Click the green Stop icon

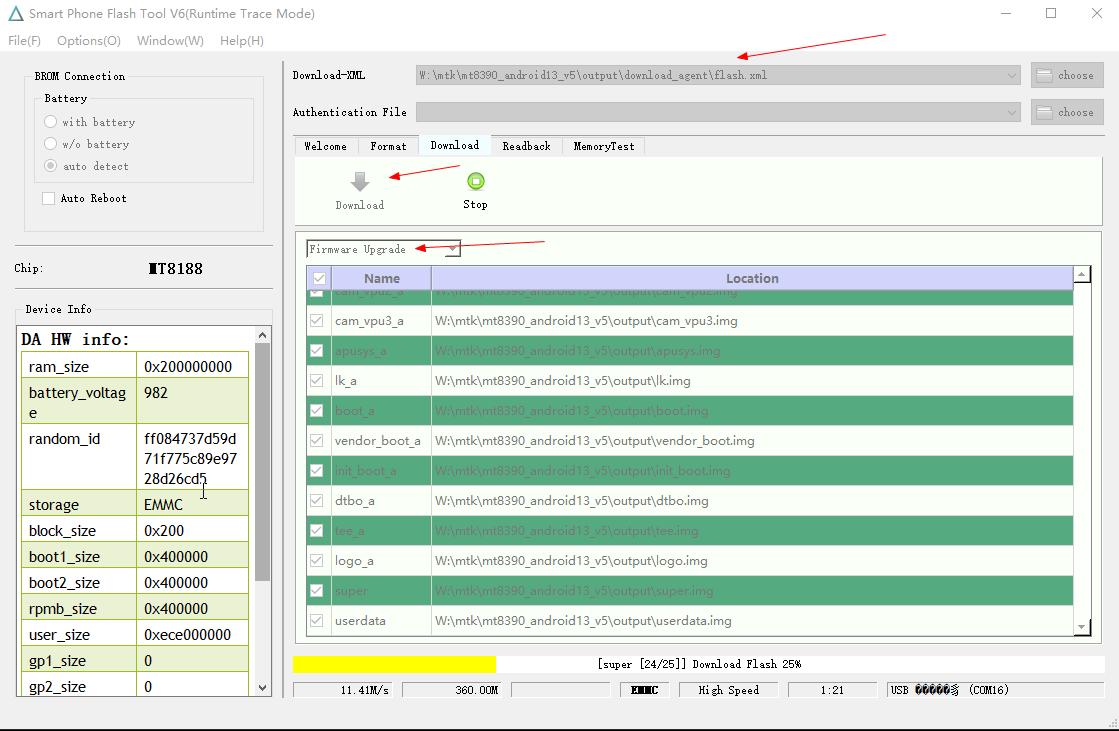pos(475,181)
